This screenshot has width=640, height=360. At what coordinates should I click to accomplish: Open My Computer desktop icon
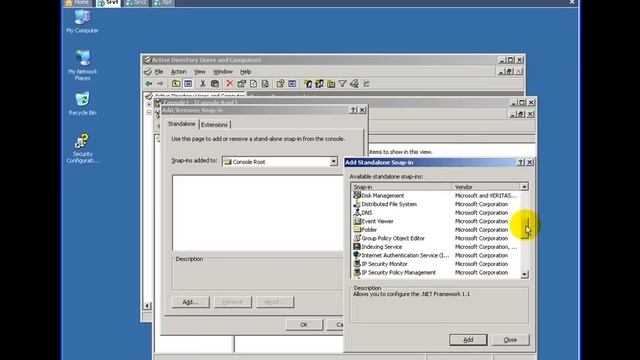[x=82, y=22]
